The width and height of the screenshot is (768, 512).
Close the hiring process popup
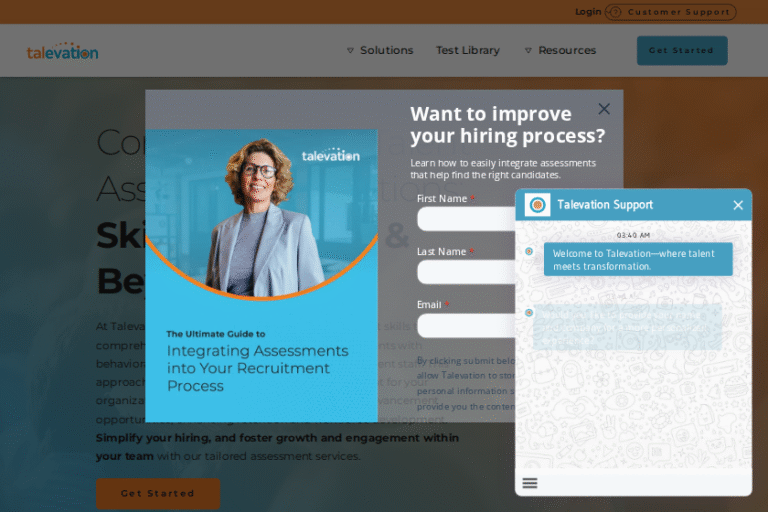pos(604,109)
